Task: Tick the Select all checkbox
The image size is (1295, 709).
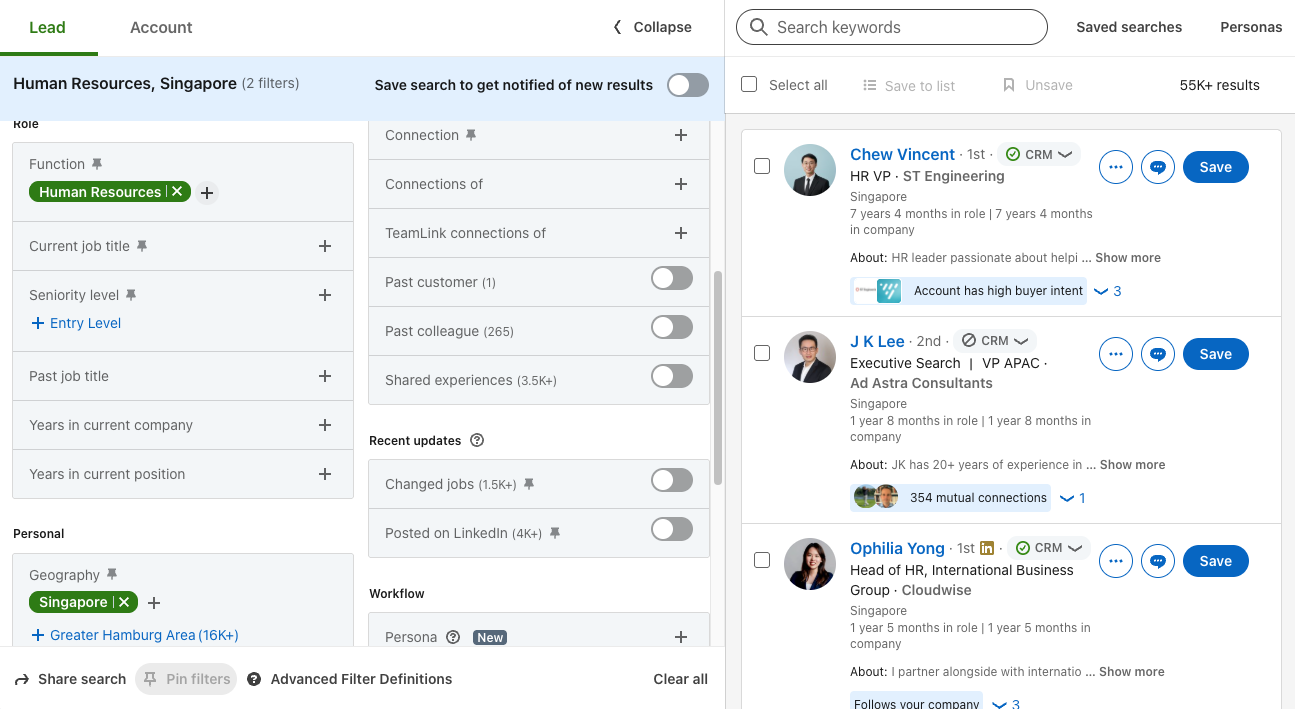Action: pyautogui.click(x=749, y=84)
